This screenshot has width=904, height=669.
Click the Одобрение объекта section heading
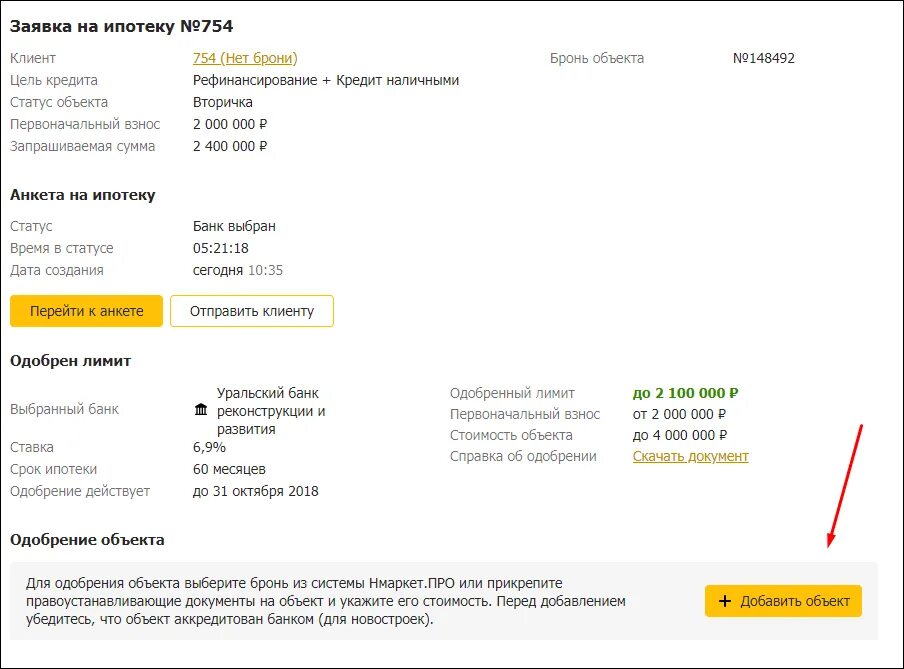pyautogui.click(x=87, y=540)
